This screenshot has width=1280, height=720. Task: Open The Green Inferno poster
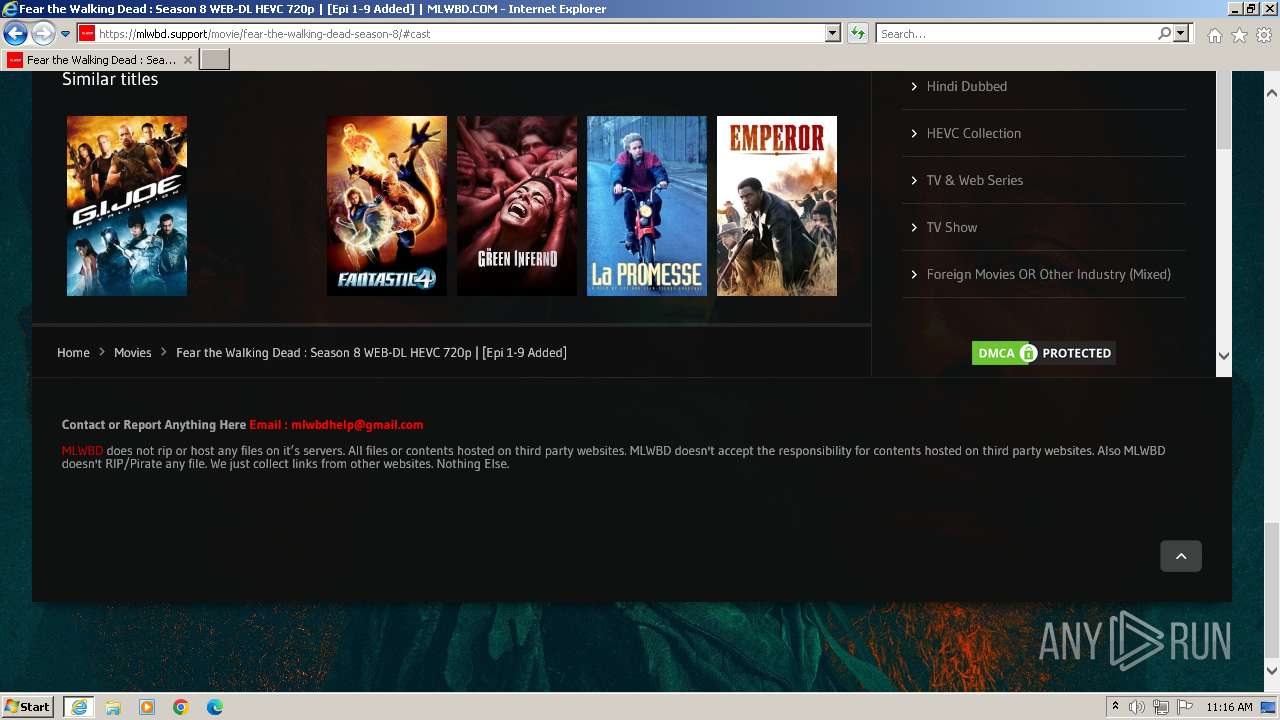pos(517,206)
